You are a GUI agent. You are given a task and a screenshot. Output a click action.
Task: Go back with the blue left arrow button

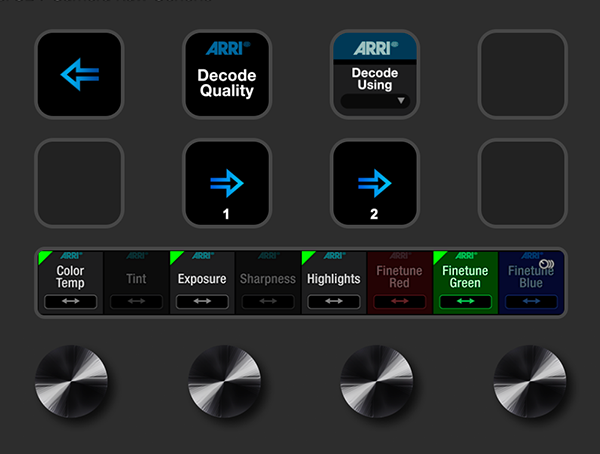pos(79,74)
